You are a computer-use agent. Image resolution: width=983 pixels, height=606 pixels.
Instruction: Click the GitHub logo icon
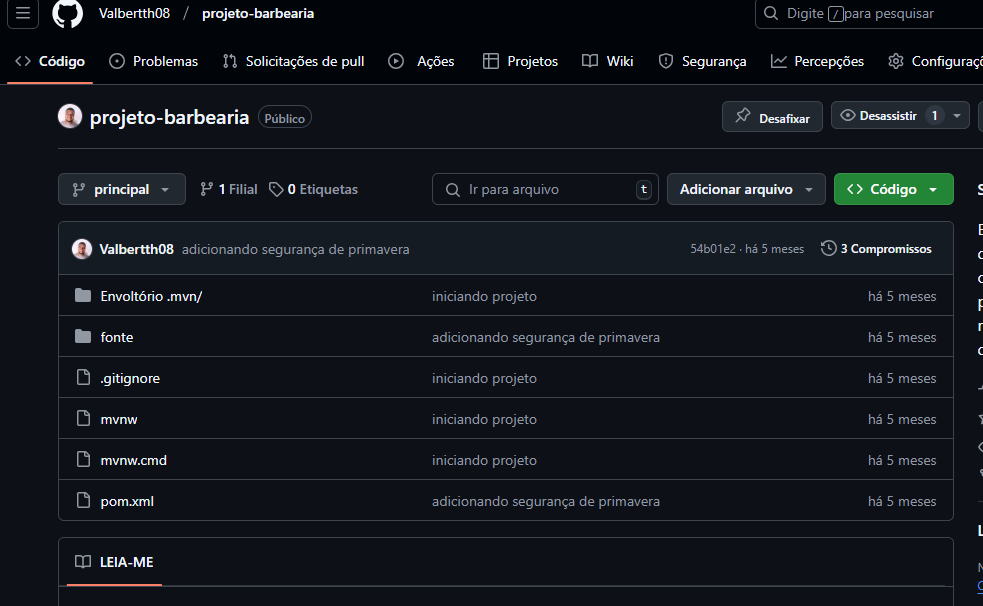click(67, 14)
